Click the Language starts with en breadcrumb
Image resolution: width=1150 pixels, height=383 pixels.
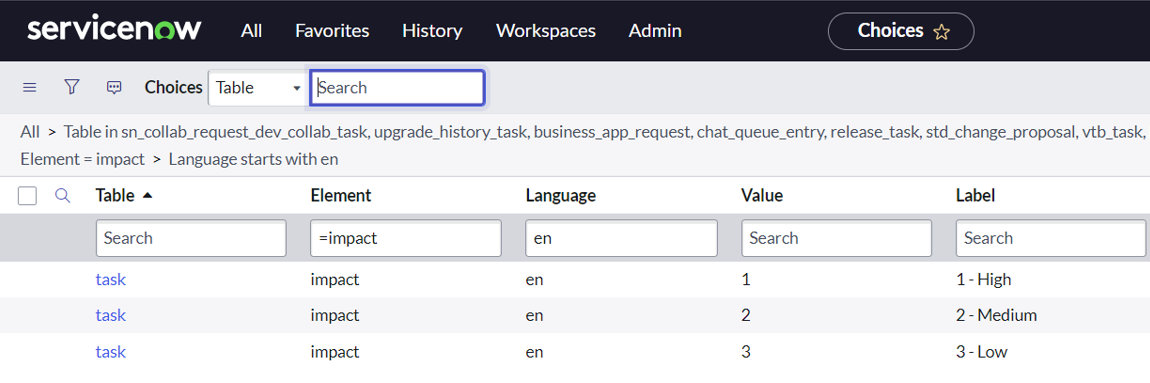[254, 158]
